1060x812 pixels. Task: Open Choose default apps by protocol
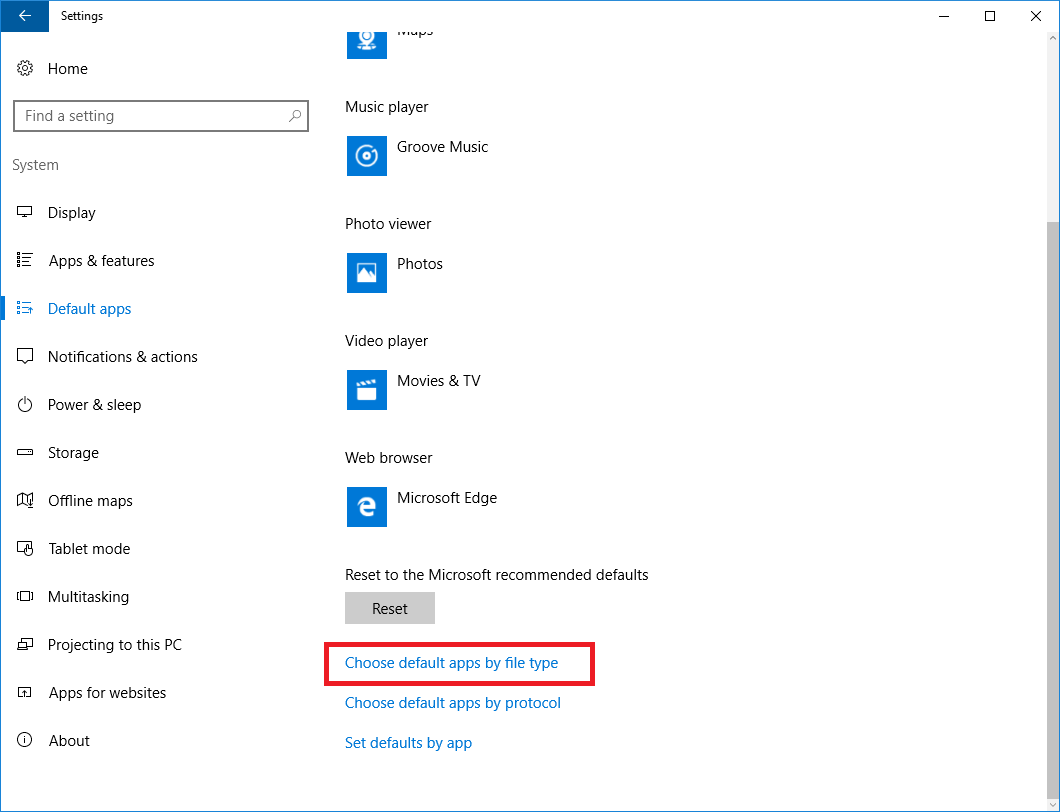(453, 702)
